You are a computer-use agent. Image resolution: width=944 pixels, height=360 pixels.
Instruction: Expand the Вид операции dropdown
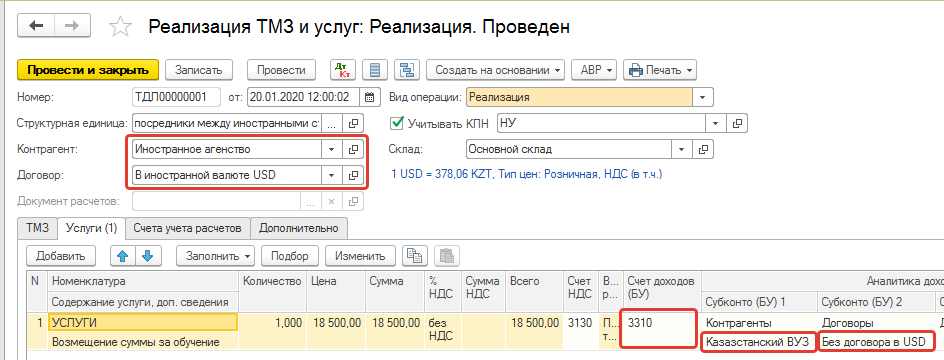[703, 97]
